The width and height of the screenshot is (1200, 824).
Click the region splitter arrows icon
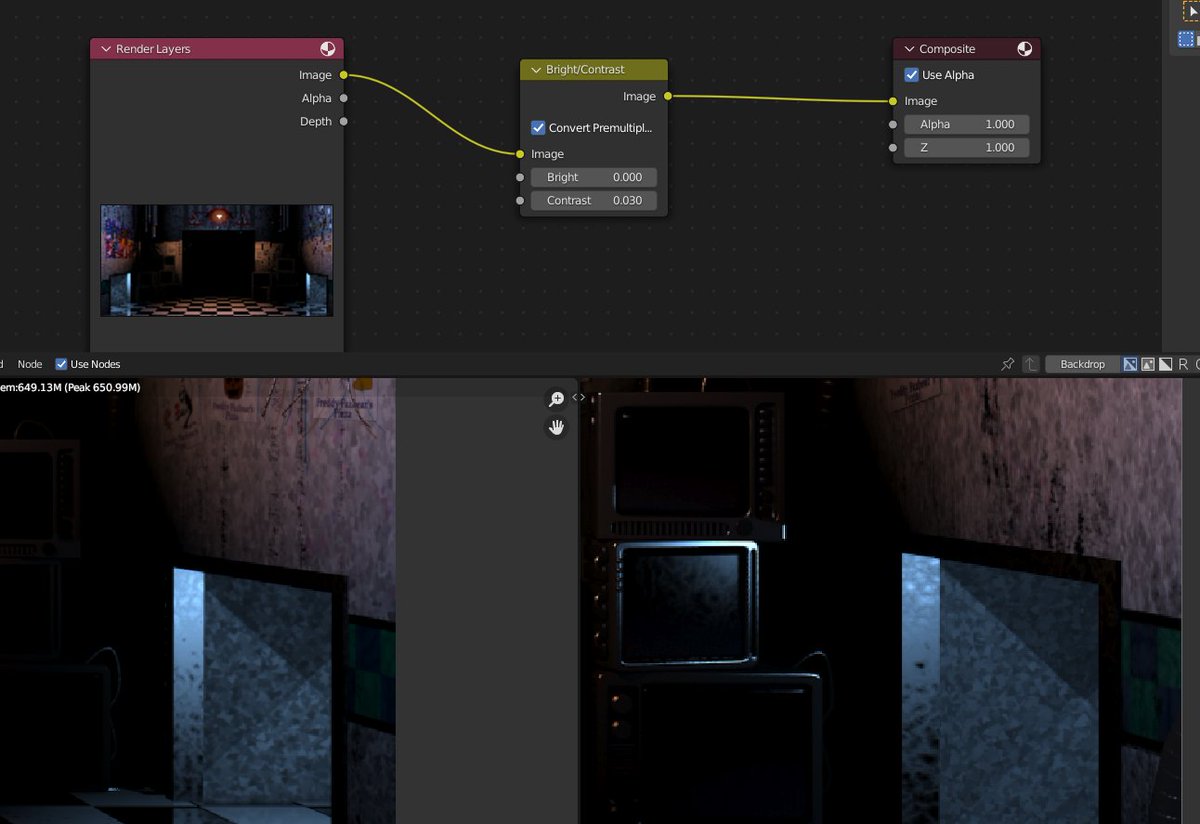pos(579,397)
